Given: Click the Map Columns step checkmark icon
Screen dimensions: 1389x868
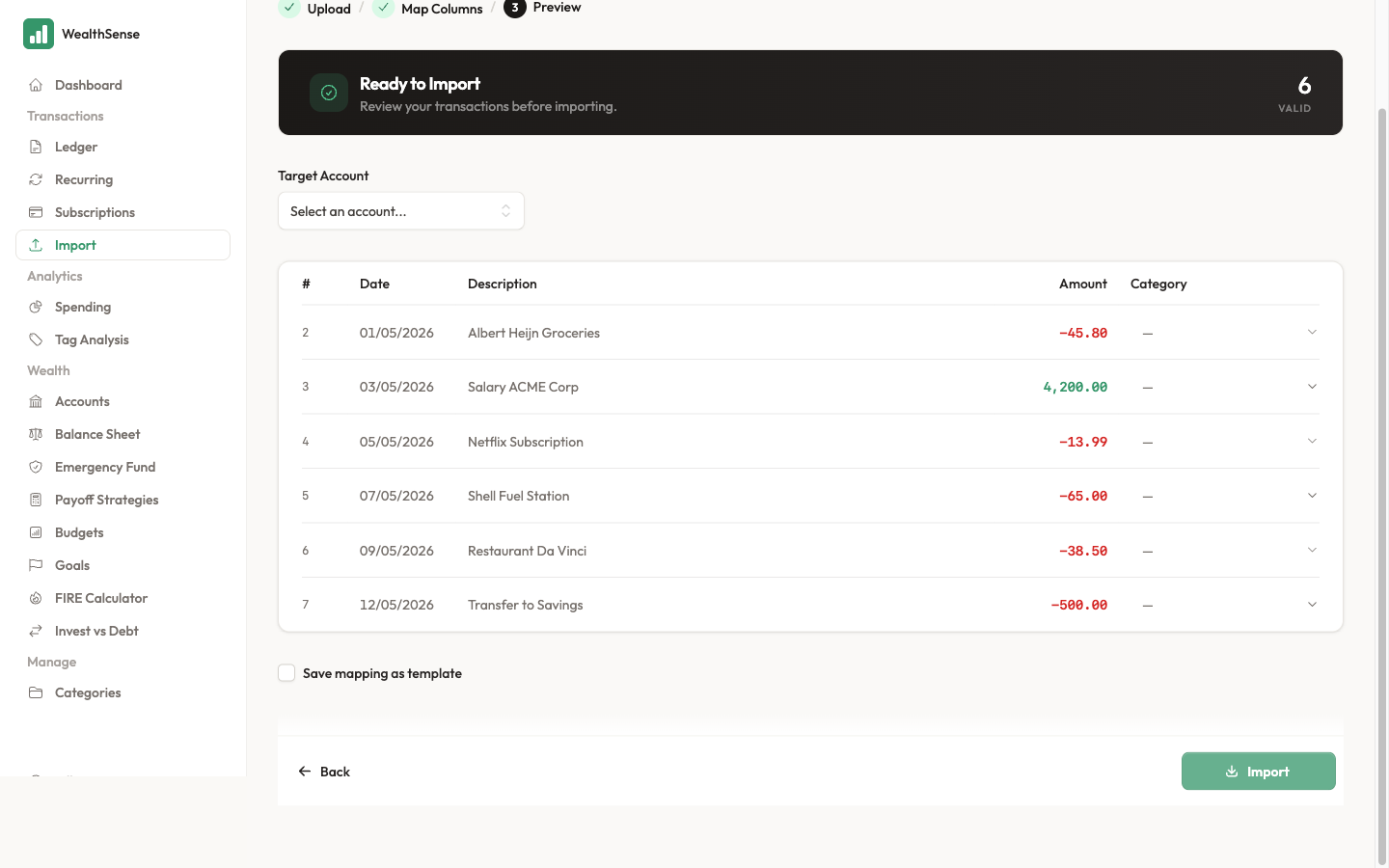Looking at the screenshot, I should pos(384,8).
